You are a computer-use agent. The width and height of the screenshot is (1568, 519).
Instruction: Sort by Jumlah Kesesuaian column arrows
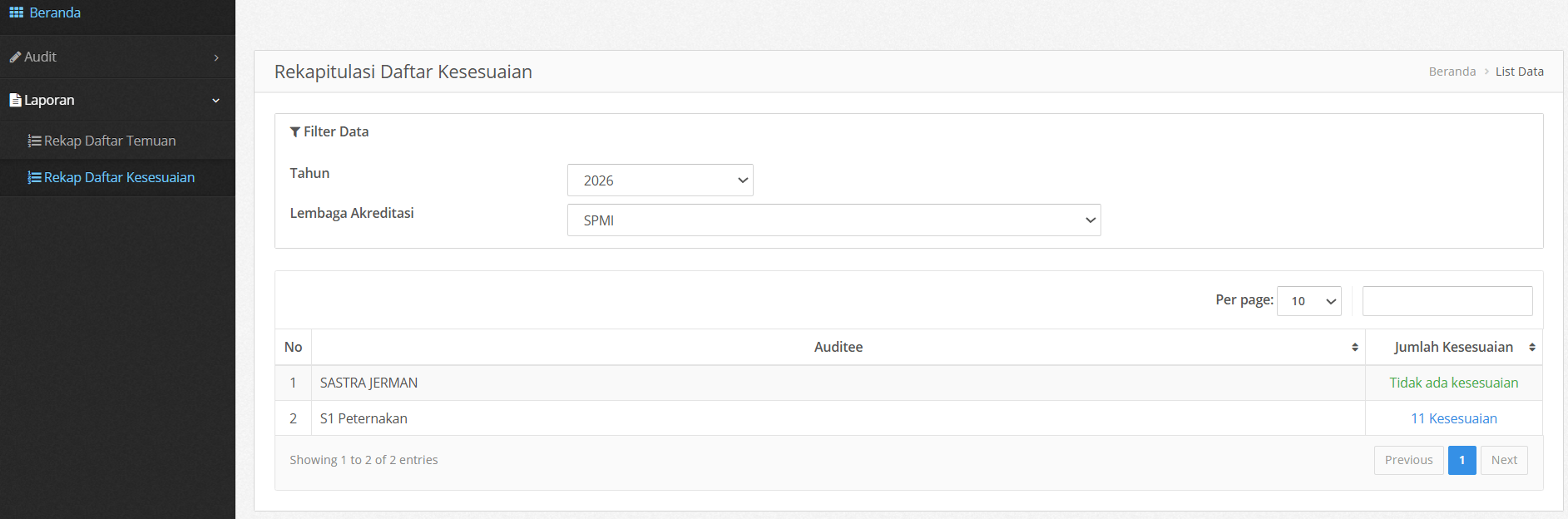1532,348
